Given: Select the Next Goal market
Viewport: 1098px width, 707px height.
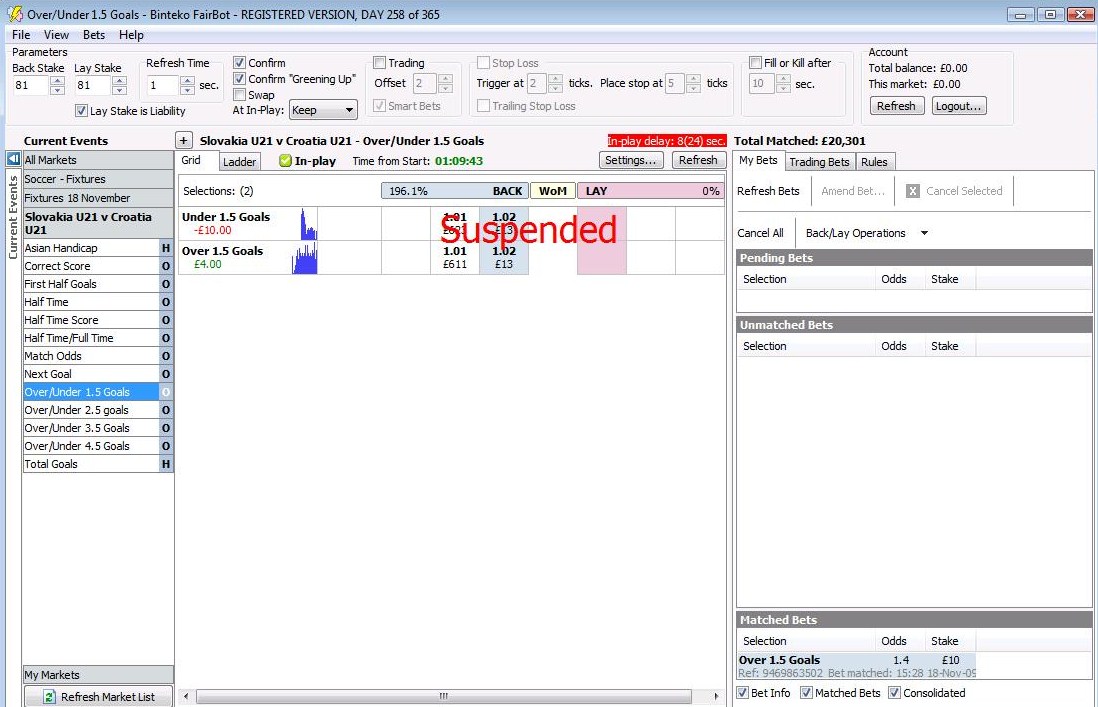Looking at the screenshot, I should click(x=92, y=374).
